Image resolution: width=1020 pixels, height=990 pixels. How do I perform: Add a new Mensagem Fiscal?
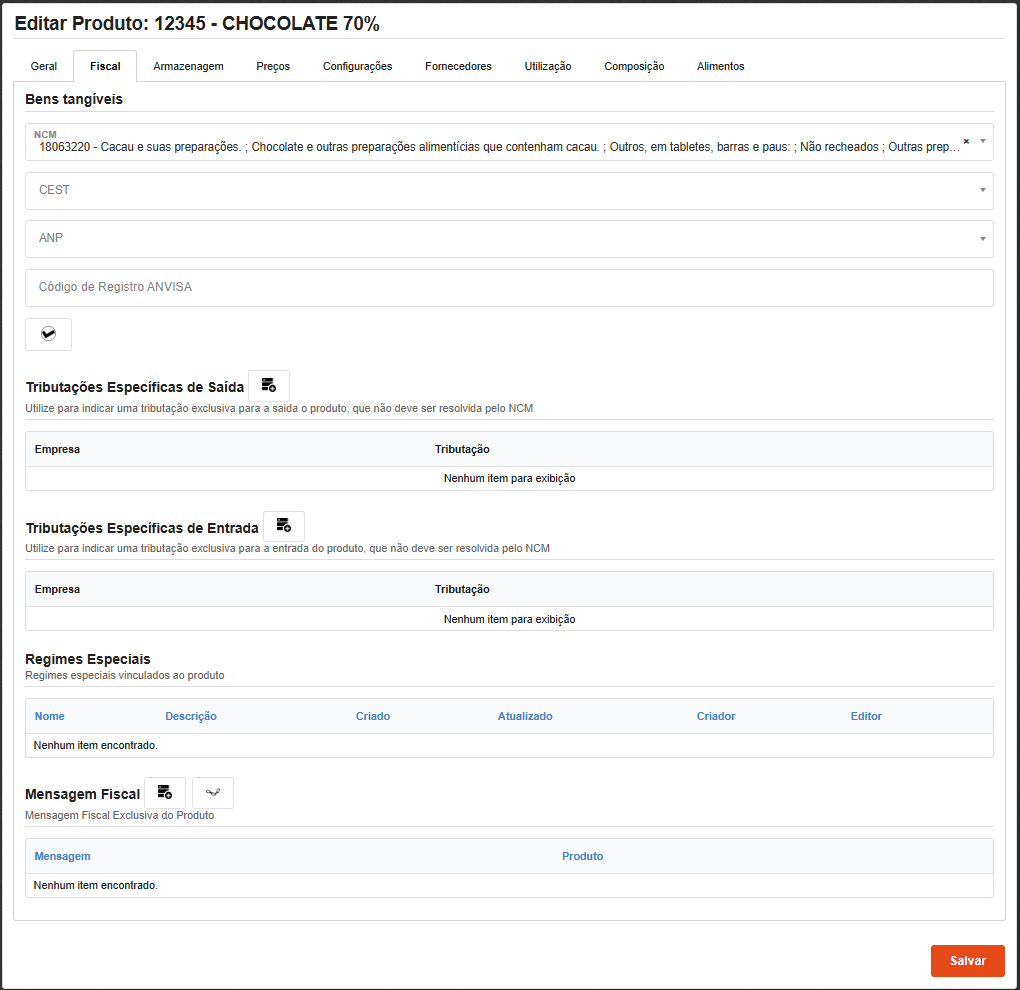(165, 793)
